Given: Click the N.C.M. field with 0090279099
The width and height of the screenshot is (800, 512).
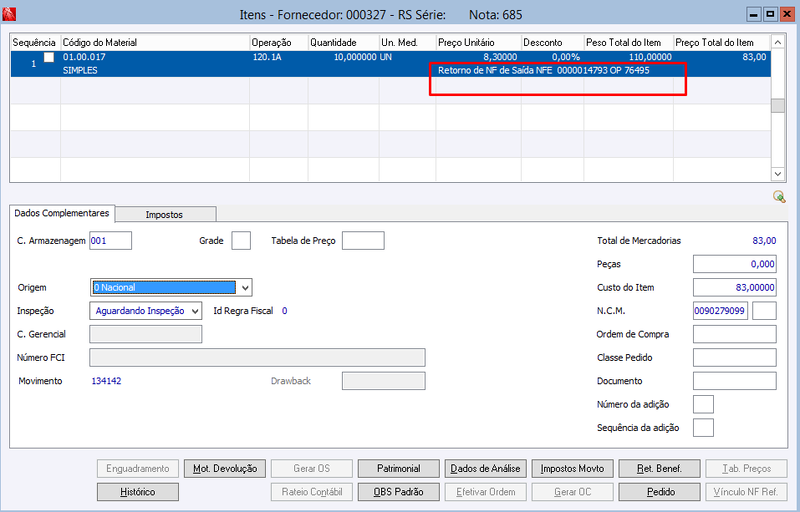Looking at the screenshot, I should click(x=720, y=311).
